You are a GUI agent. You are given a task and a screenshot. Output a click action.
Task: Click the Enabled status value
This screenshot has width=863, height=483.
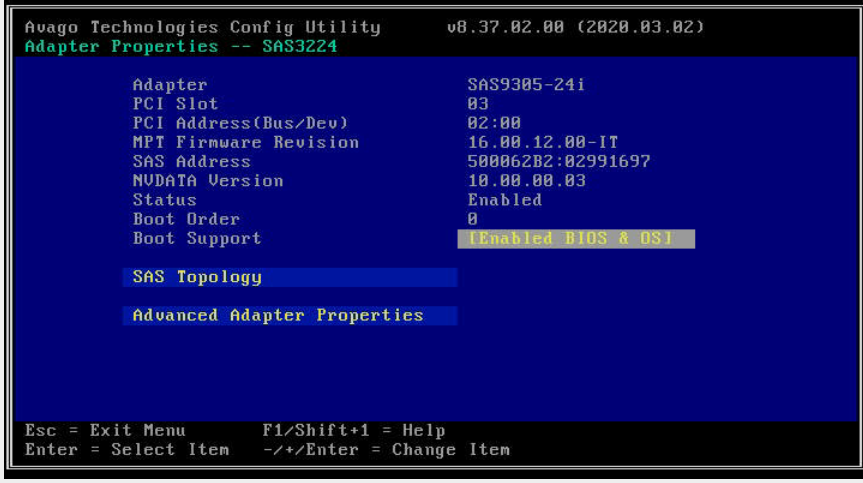[505, 200]
